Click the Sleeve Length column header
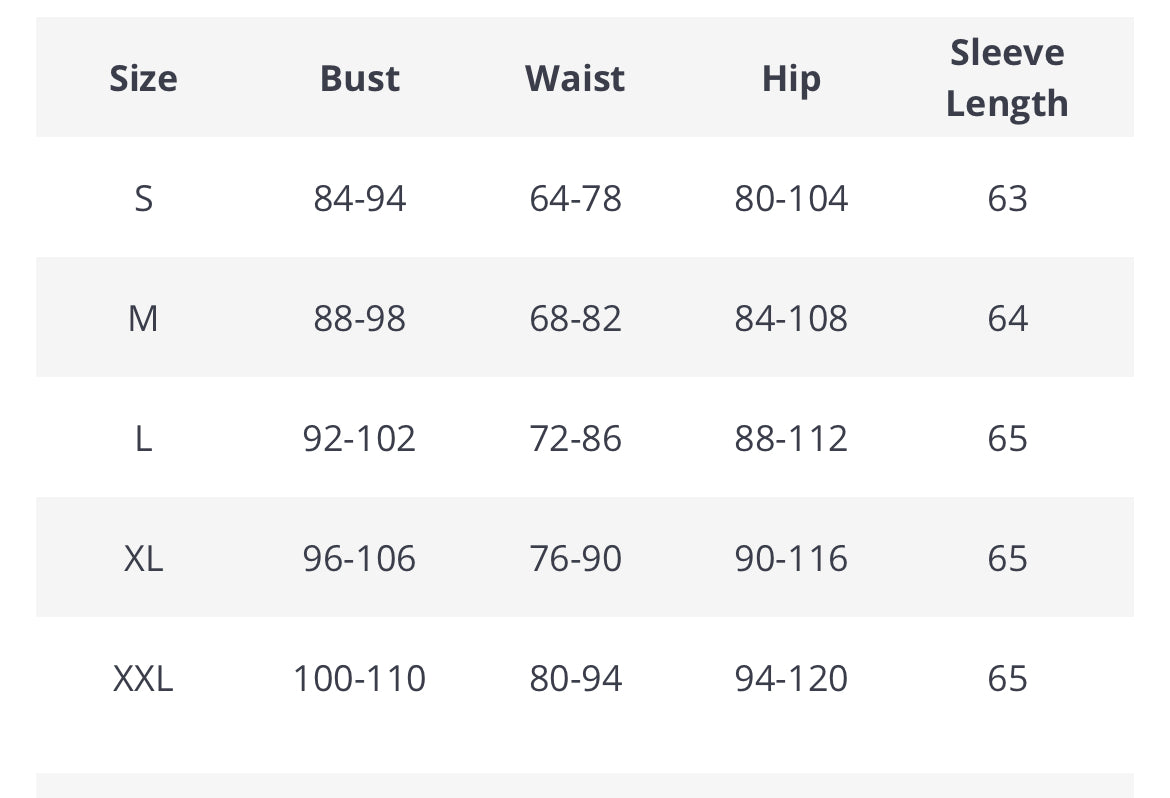The height and width of the screenshot is (798, 1170). click(1007, 78)
